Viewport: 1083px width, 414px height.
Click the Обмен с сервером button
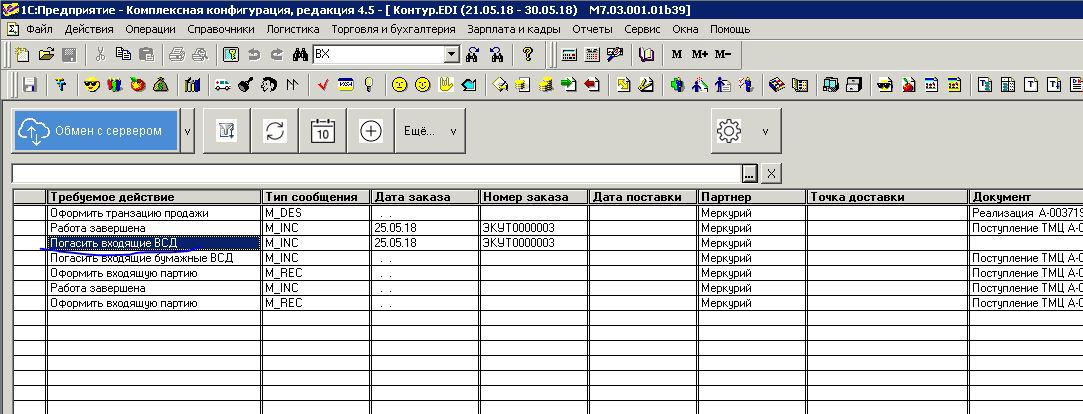pos(95,131)
